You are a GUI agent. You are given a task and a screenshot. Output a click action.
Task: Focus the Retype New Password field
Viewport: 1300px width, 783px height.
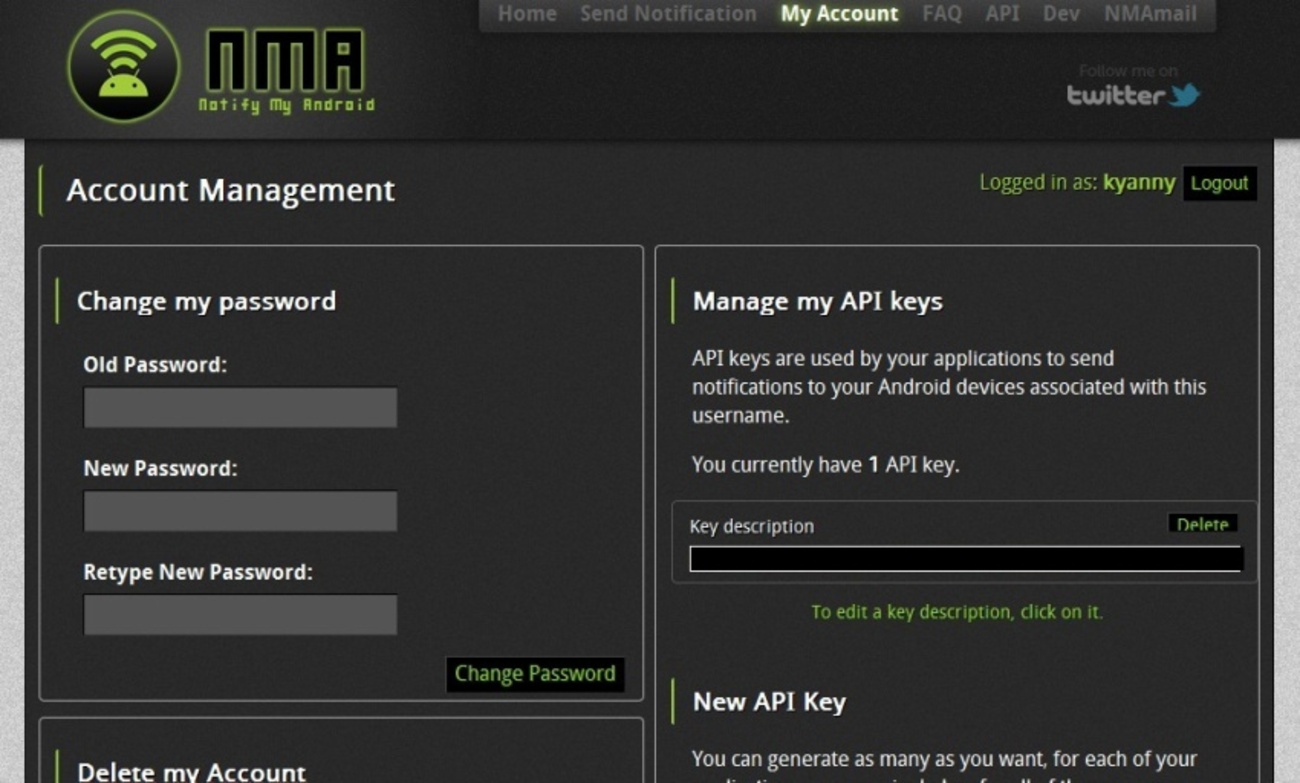[240, 615]
